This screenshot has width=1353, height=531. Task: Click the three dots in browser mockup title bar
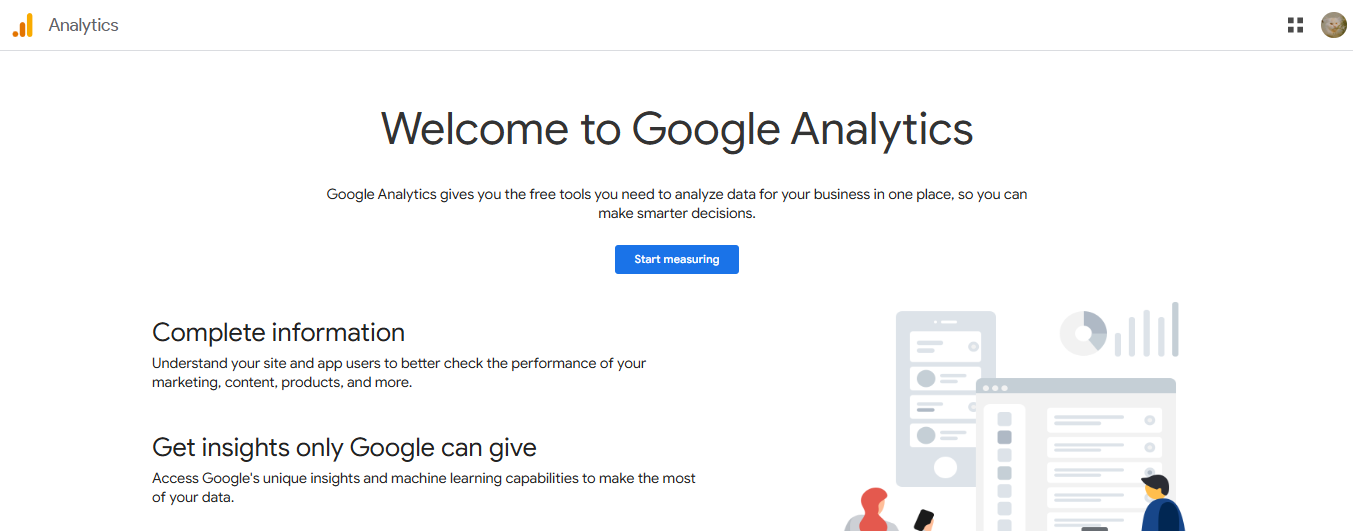click(995, 387)
